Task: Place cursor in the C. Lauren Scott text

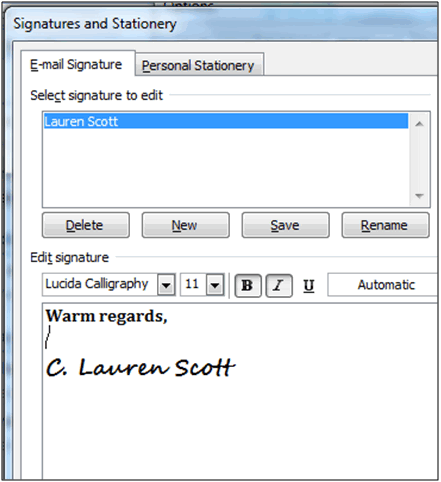Action: [140, 368]
